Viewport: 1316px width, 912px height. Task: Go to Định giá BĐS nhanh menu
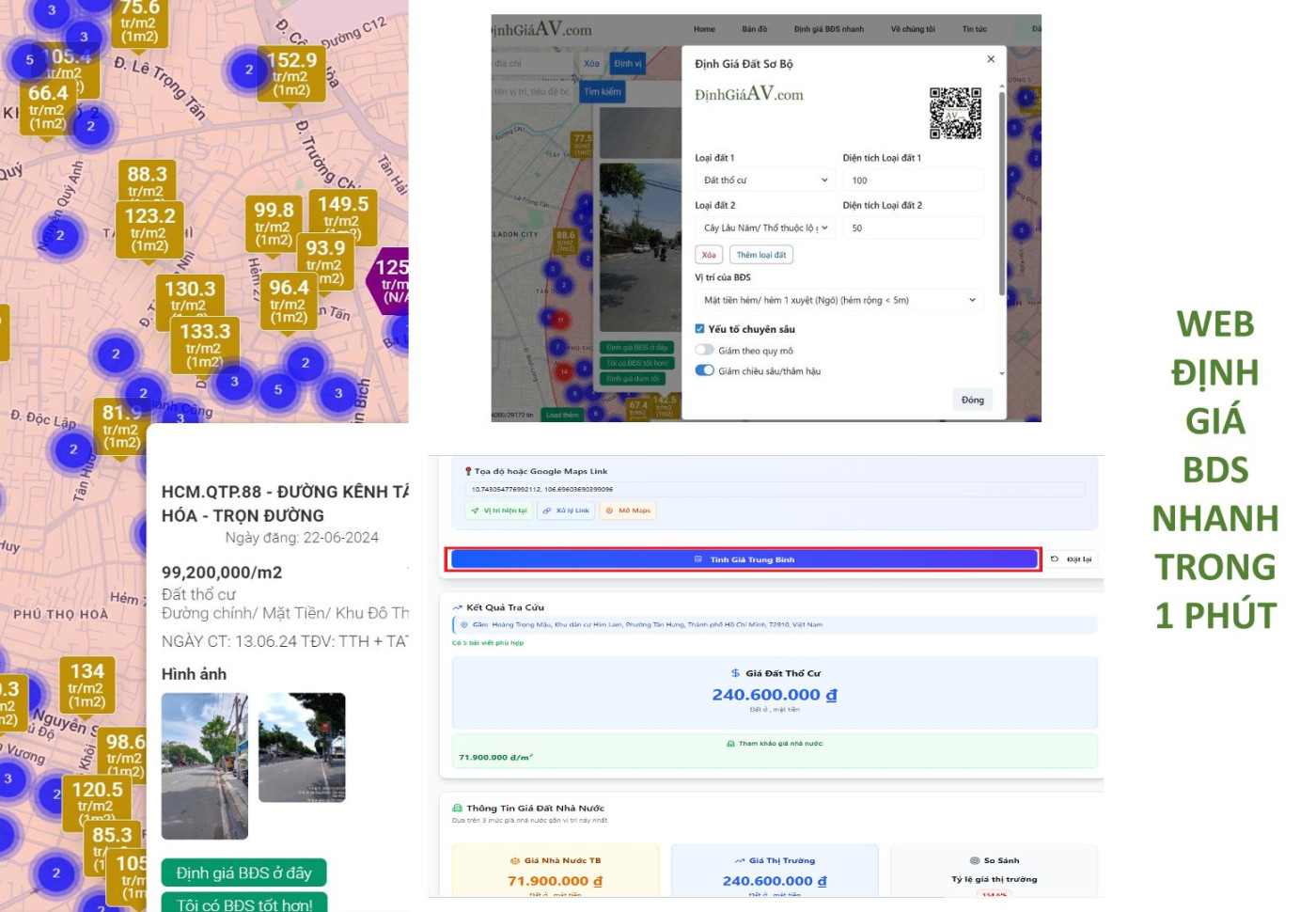[828, 29]
